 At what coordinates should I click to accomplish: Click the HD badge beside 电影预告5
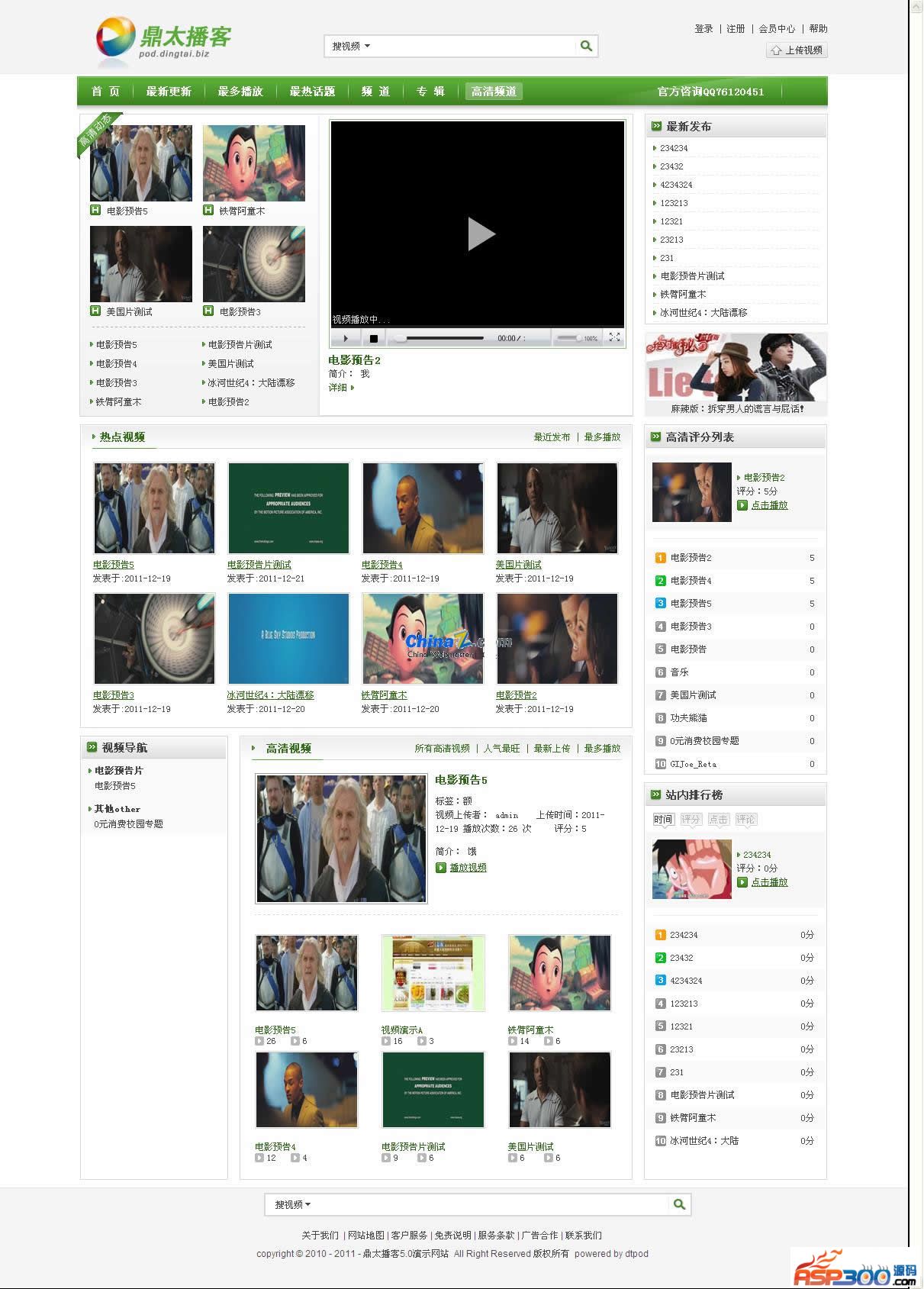click(95, 211)
